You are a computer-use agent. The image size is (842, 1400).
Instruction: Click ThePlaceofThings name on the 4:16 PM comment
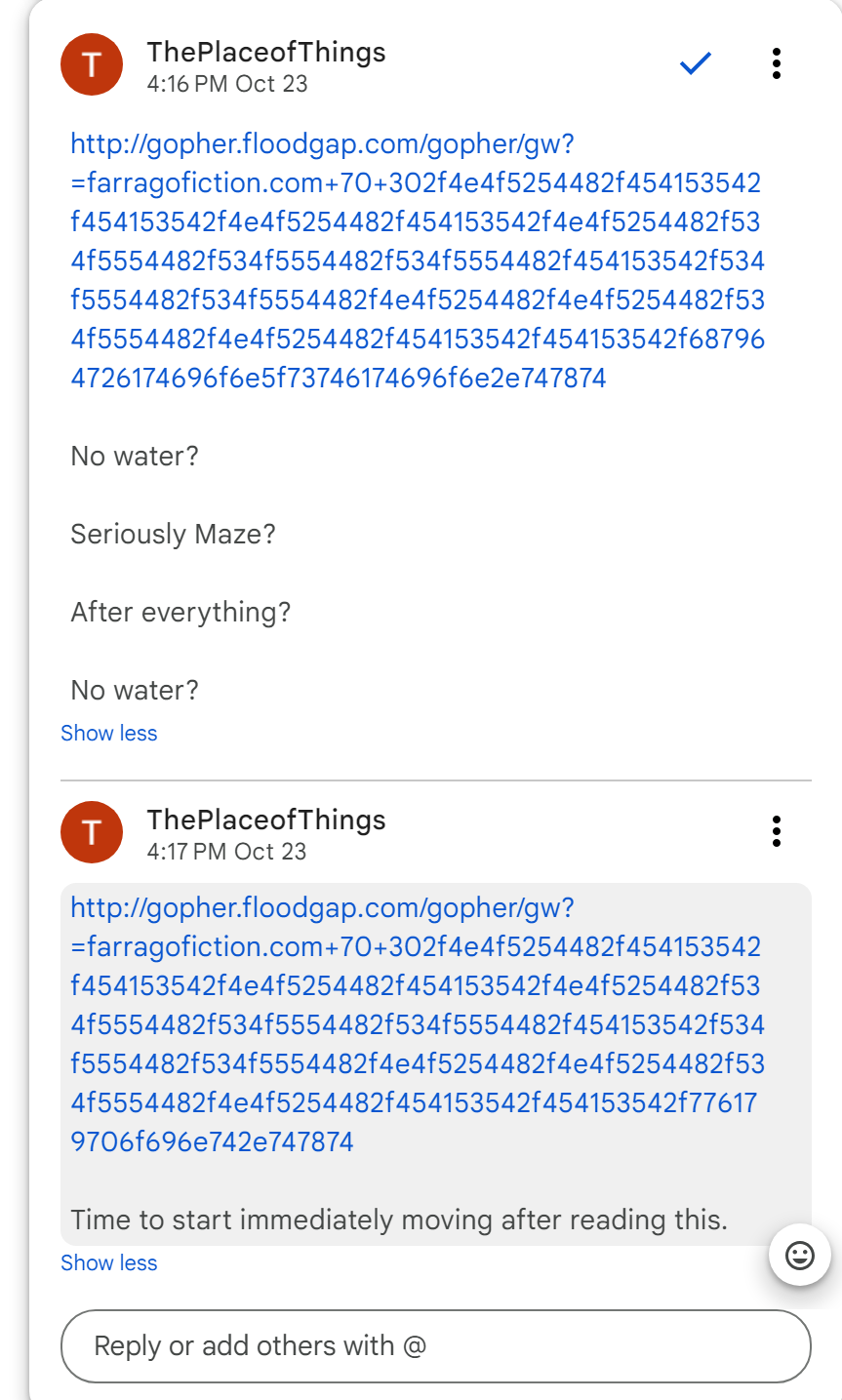pyautogui.click(x=266, y=53)
